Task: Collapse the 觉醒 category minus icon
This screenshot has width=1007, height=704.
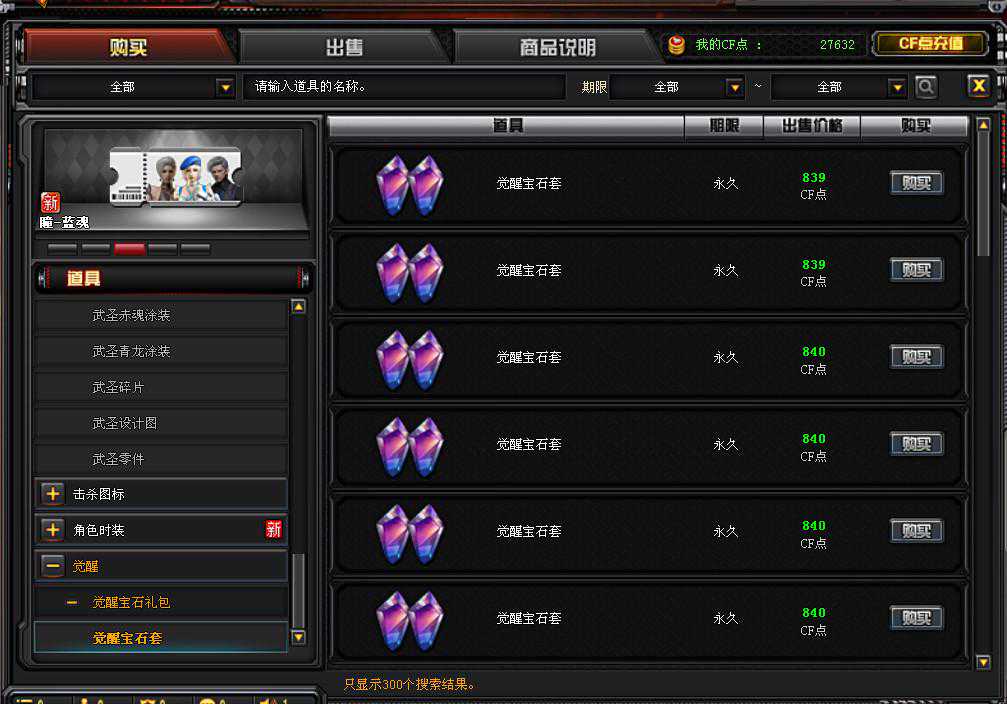Action: point(53,566)
